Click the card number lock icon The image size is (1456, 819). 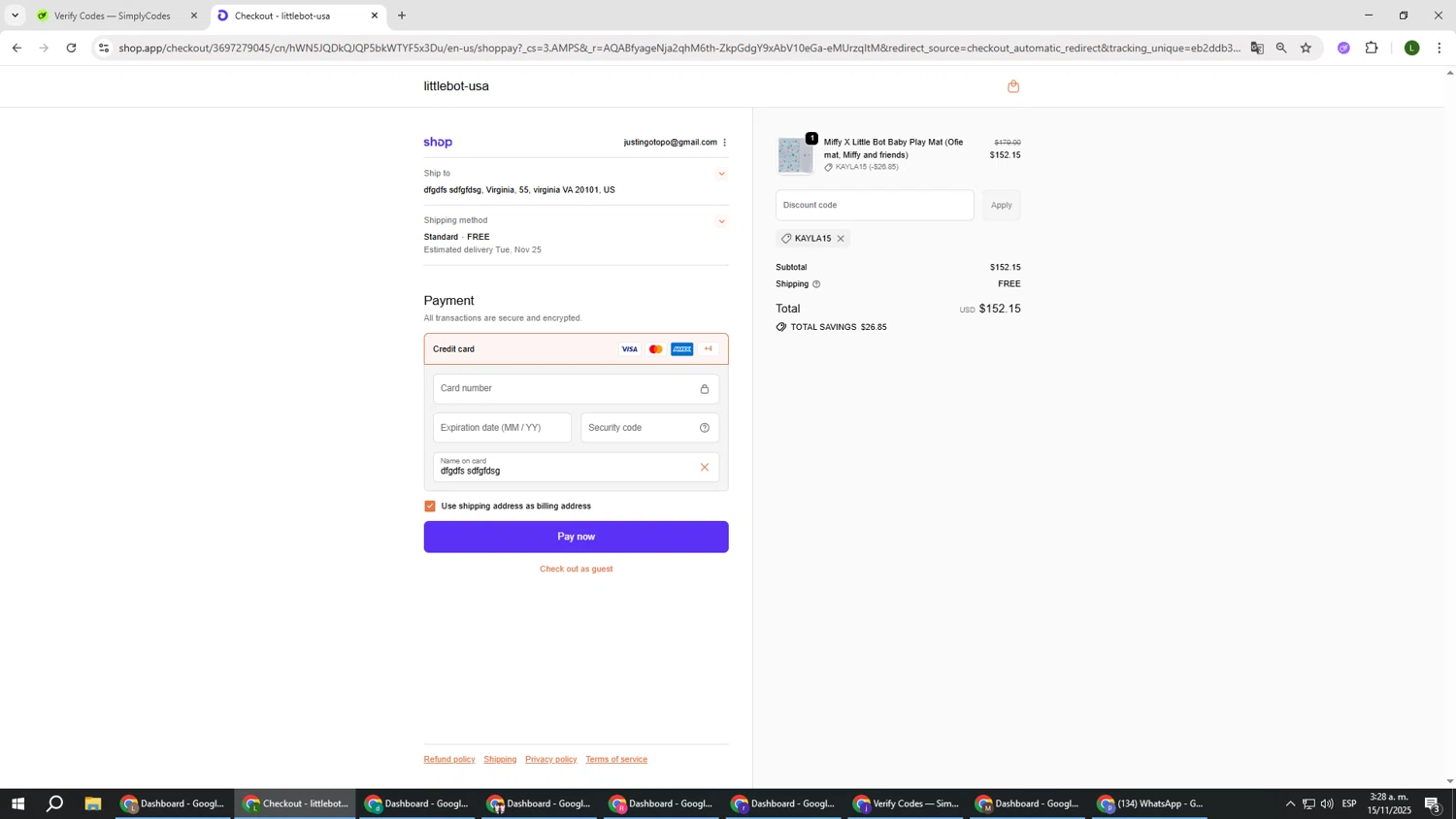click(705, 389)
